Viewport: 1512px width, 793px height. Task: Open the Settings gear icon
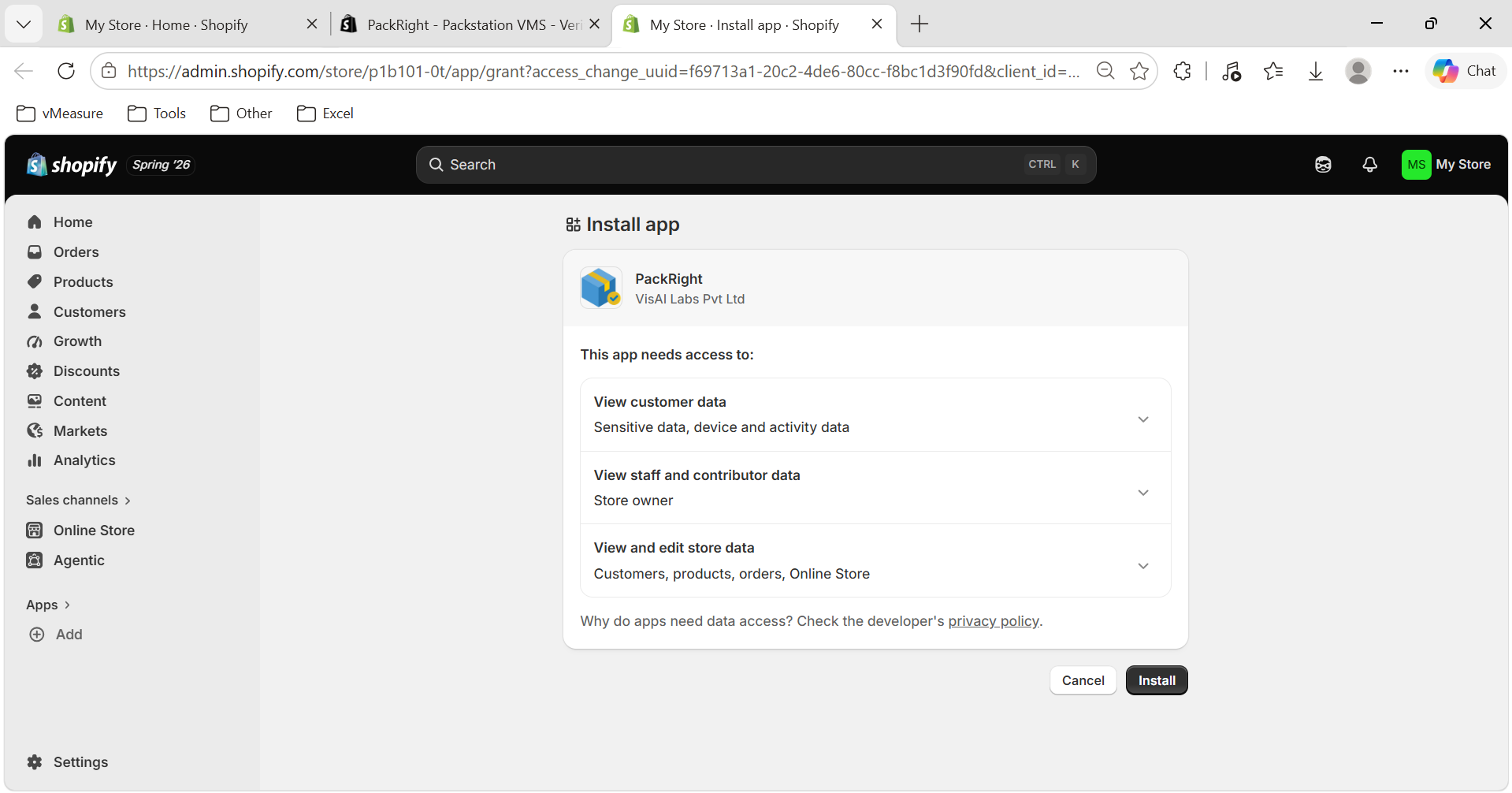[x=35, y=762]
